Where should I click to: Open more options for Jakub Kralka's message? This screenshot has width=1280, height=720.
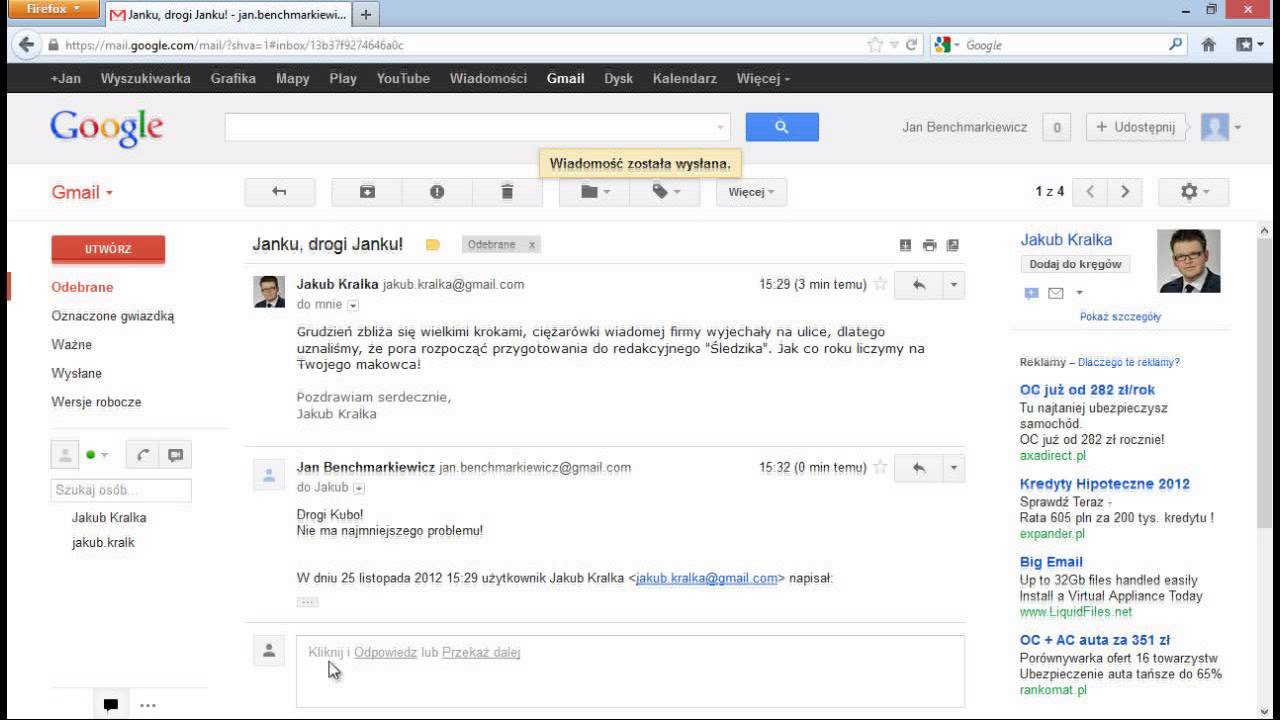(954, 285)
